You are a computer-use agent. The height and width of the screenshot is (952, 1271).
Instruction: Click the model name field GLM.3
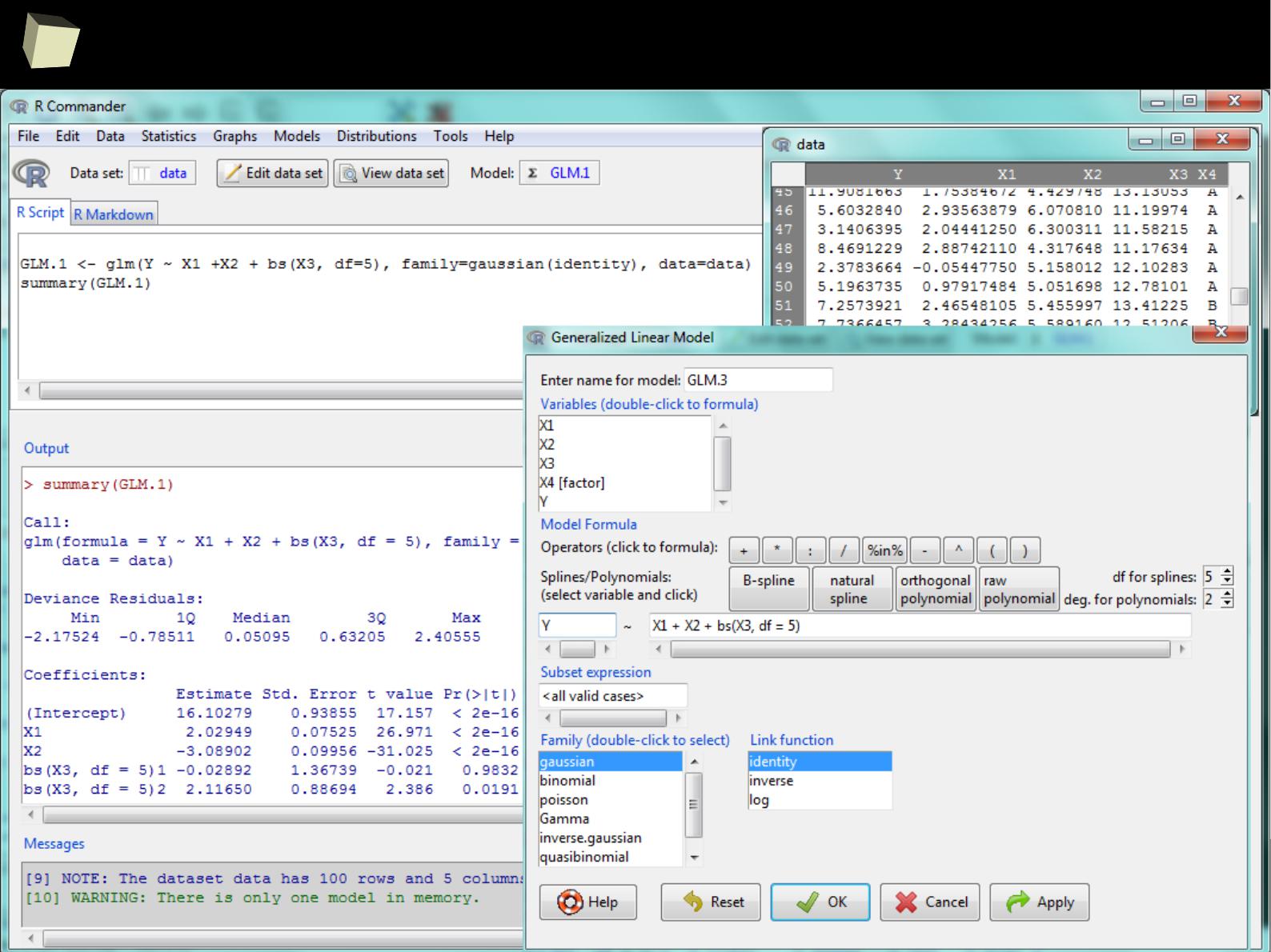[758, 380]
